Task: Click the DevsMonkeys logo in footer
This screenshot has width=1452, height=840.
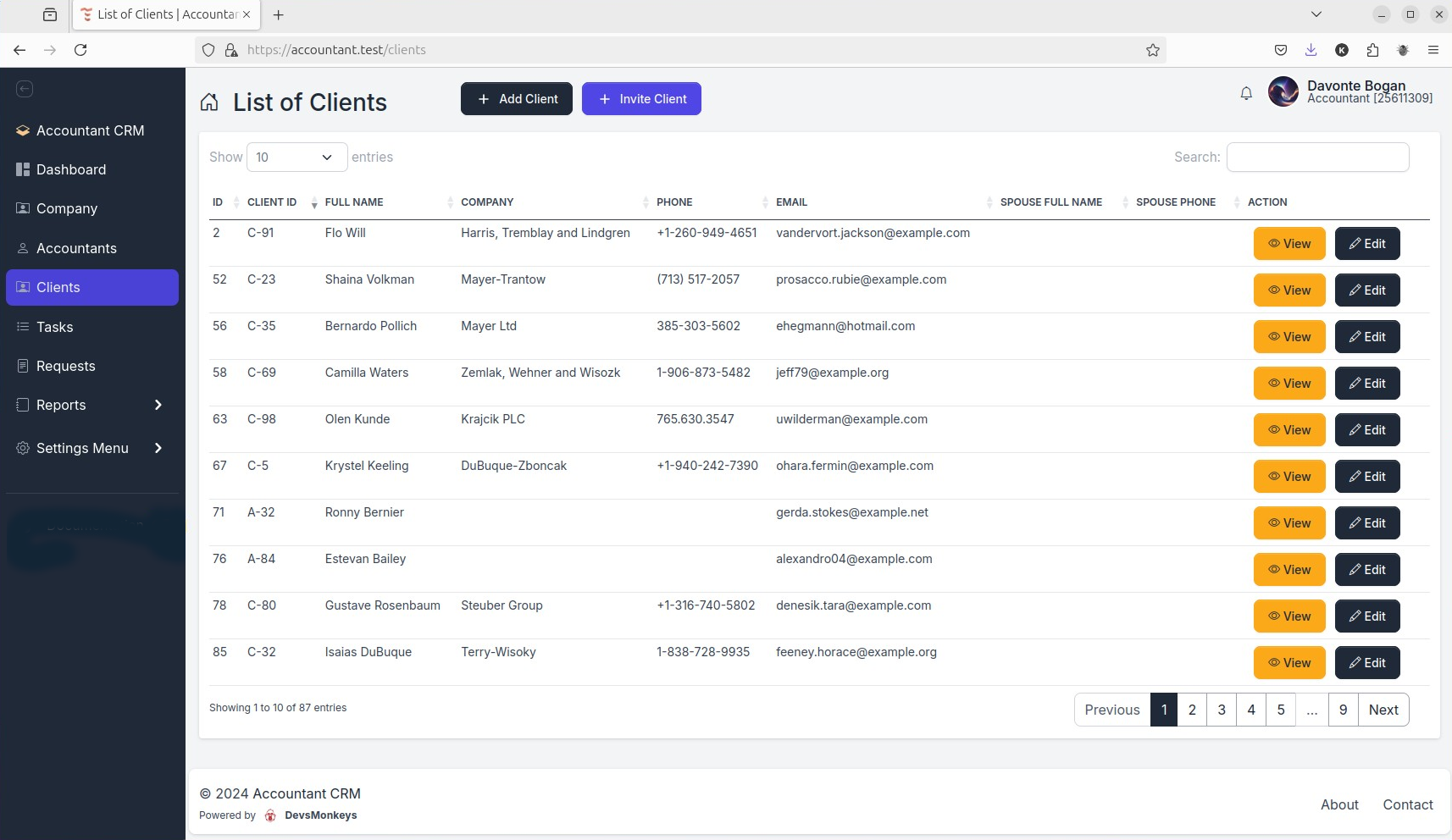Action: 270,815
